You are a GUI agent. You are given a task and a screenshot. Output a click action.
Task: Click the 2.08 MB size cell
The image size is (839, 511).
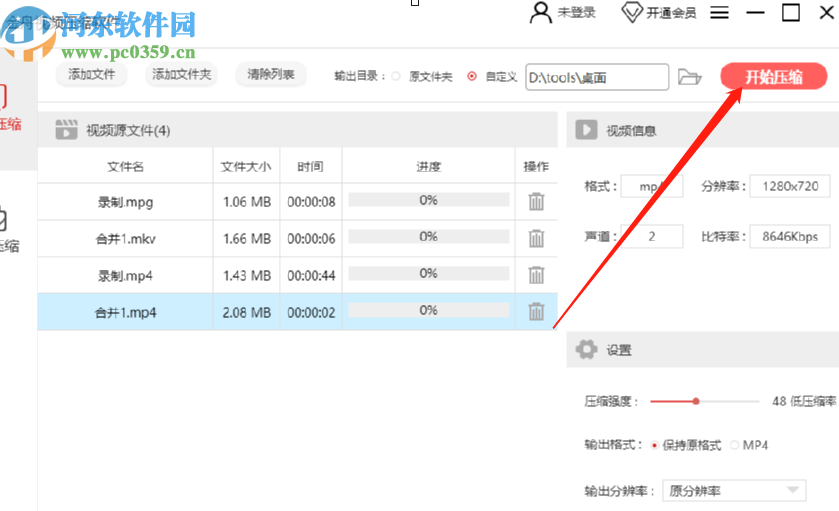point(247,312)
